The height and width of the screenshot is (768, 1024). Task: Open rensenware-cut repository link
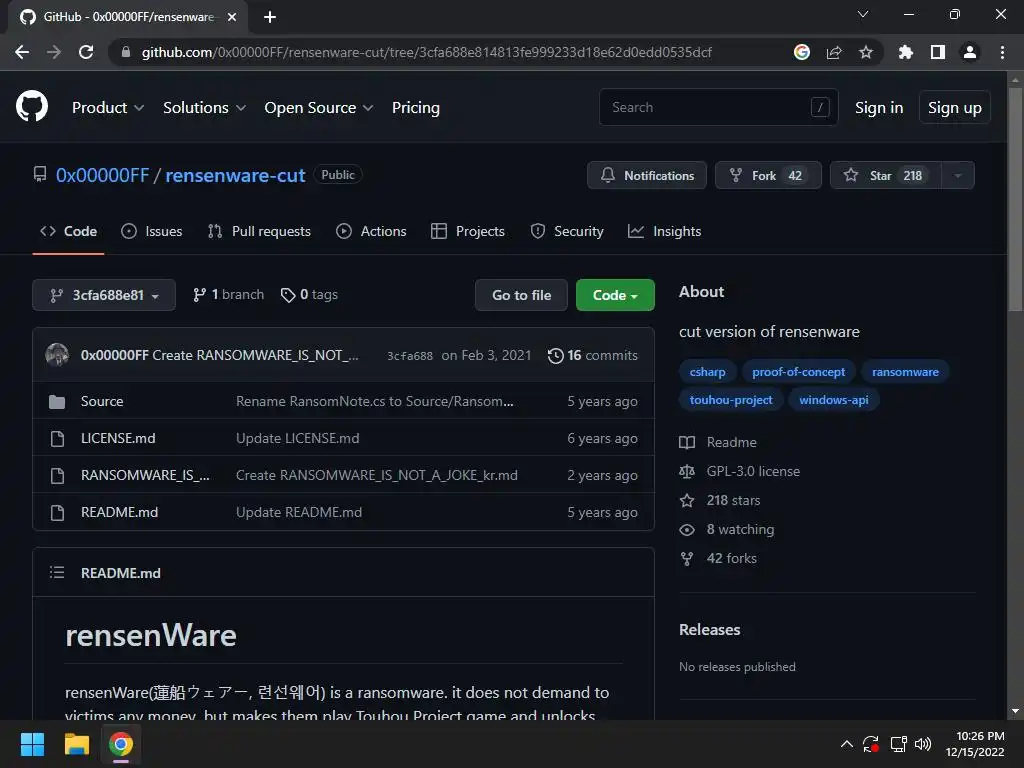click(235, 175)
